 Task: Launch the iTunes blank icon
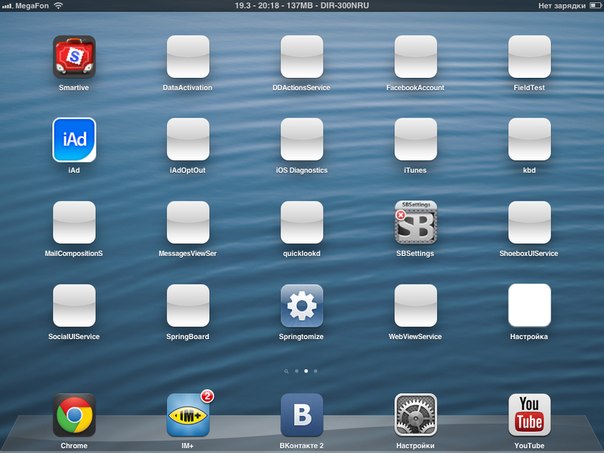pos(416,139)
